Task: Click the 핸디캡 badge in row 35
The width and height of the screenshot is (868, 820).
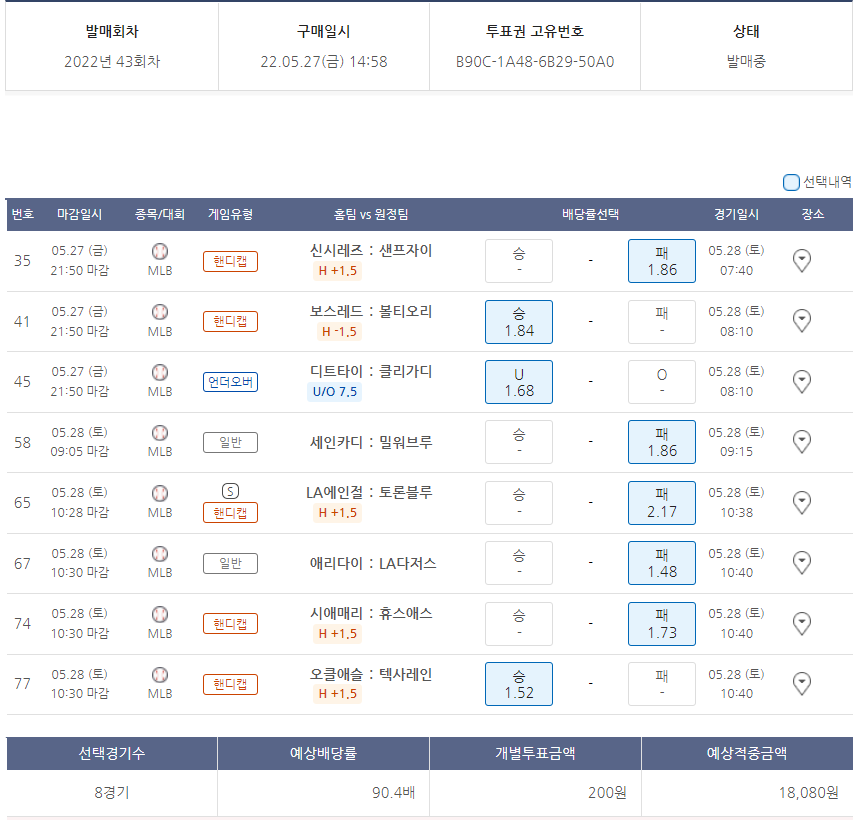Action: [230, 261]
